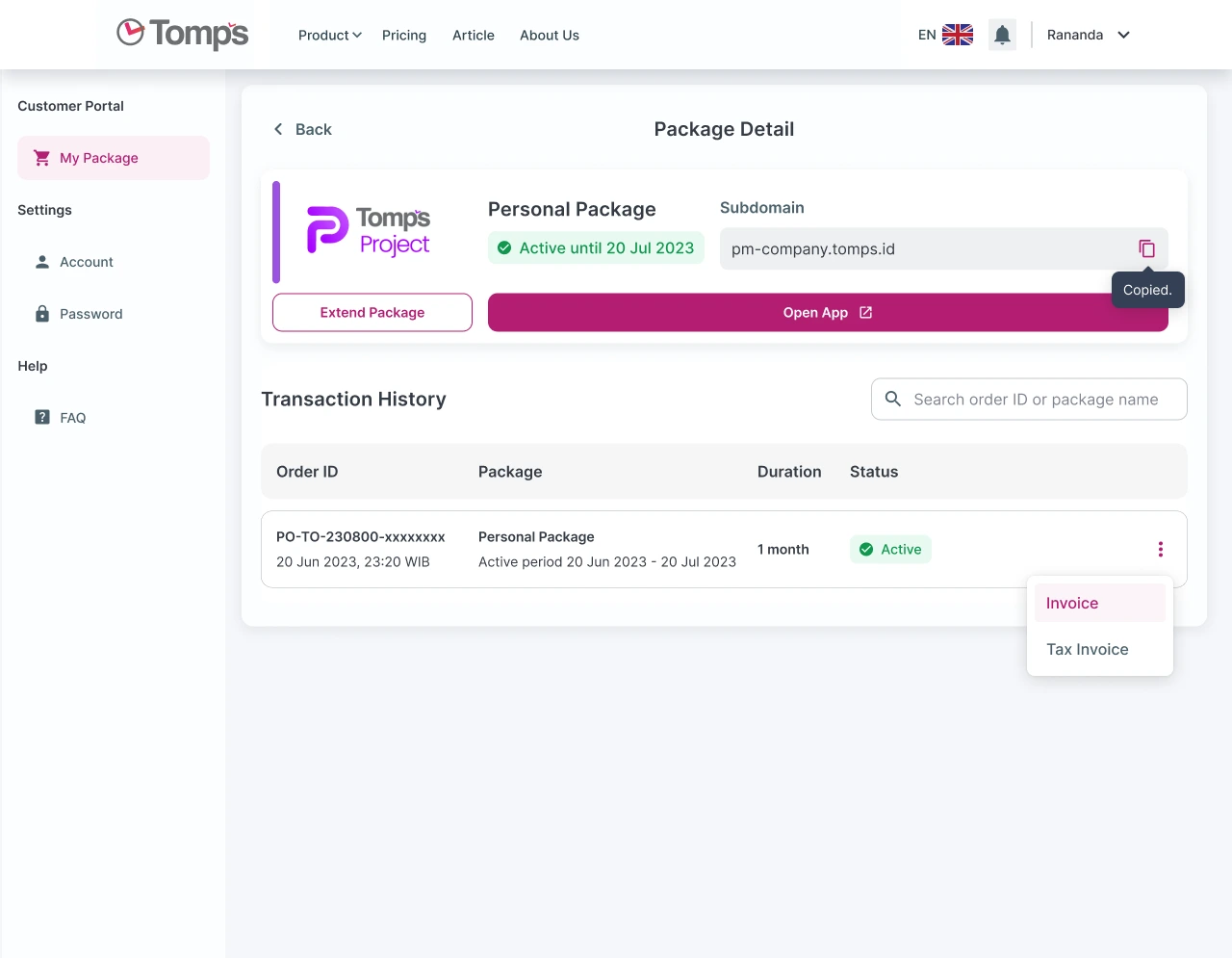Select Tax Invoice from the context menu
The height and width of the screenshot is (958, 1232).
[x=1087, y=648]
